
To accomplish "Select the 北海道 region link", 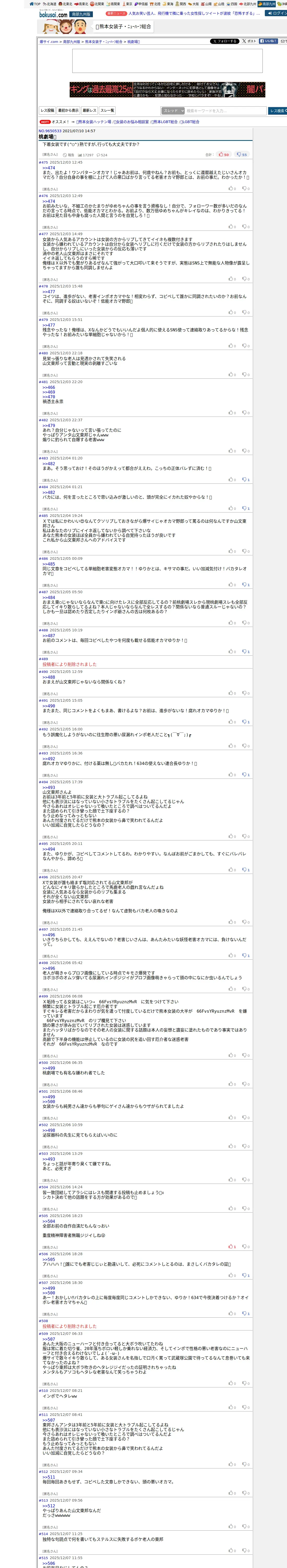I will coord(50,4).
